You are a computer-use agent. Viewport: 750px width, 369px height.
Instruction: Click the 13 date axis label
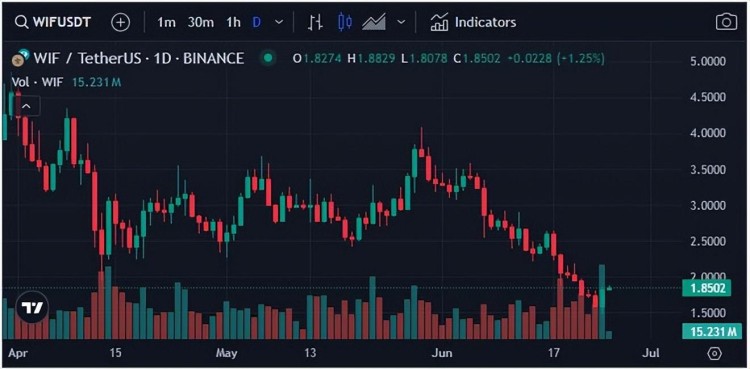click(310, 353)
